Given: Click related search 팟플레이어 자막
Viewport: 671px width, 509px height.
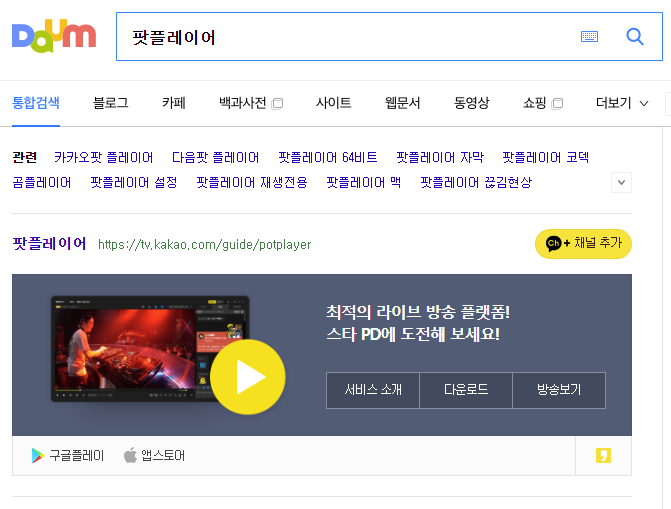Looking at the screenshot, I should tap(440, 158).
